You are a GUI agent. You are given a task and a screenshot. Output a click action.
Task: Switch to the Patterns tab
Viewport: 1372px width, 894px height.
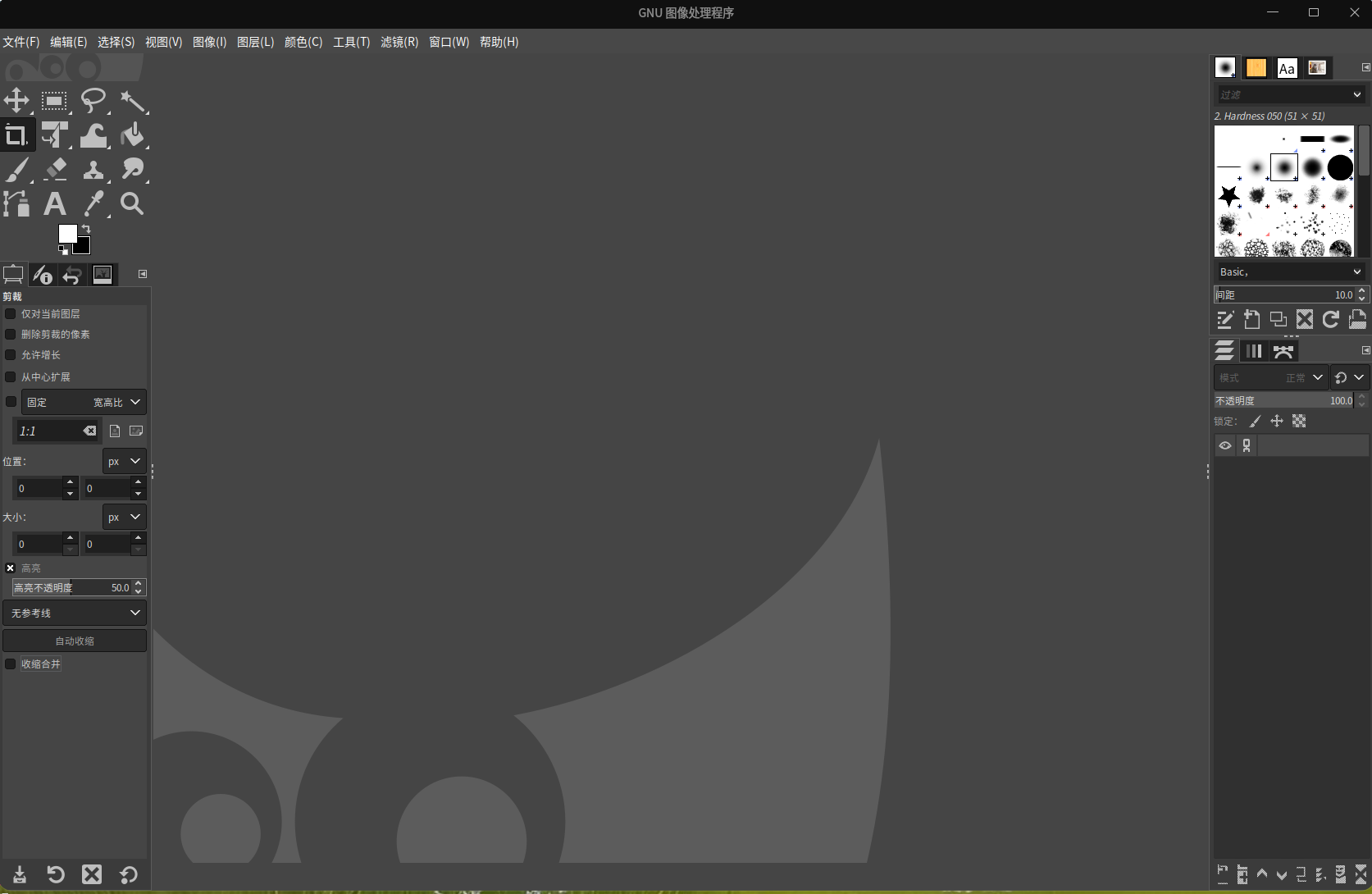tap(1256, 68)
